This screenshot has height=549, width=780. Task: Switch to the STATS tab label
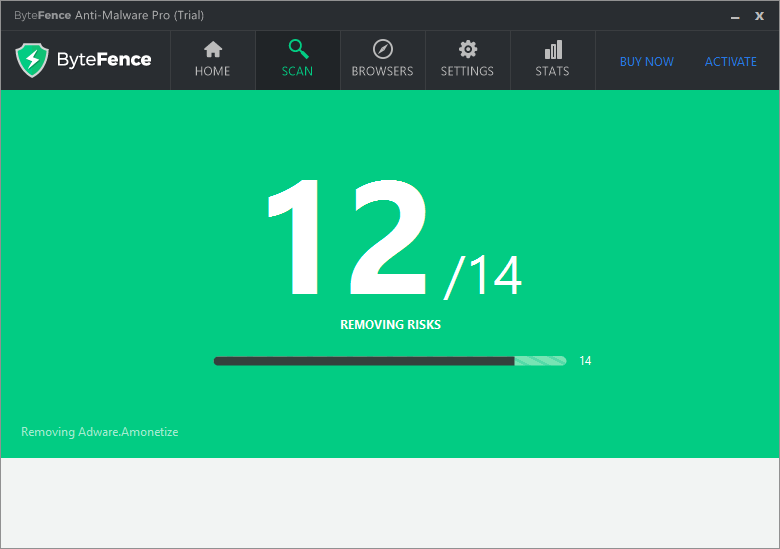click(552, 71)
